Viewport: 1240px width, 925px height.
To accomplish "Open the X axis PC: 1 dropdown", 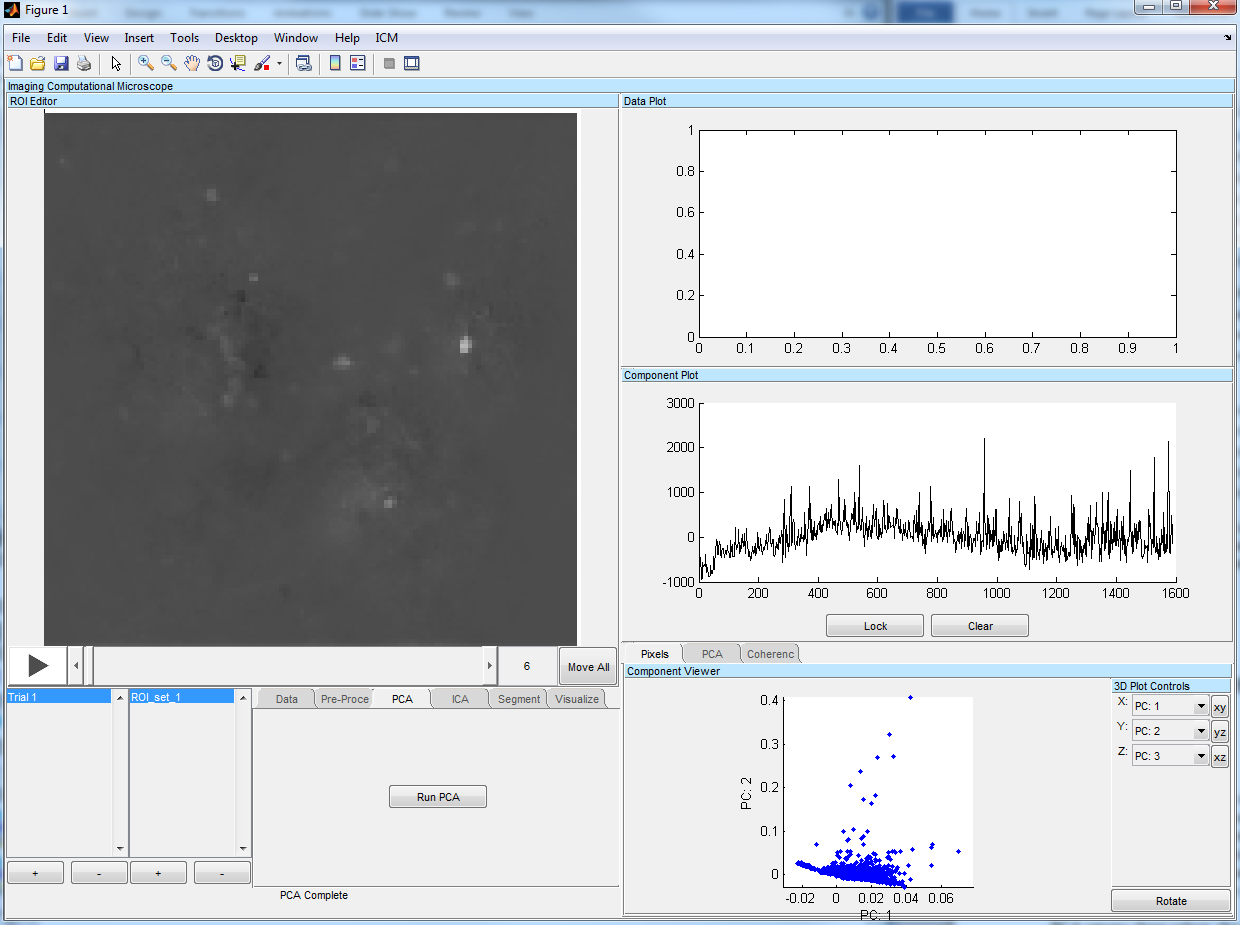I will click(1171, 706).
